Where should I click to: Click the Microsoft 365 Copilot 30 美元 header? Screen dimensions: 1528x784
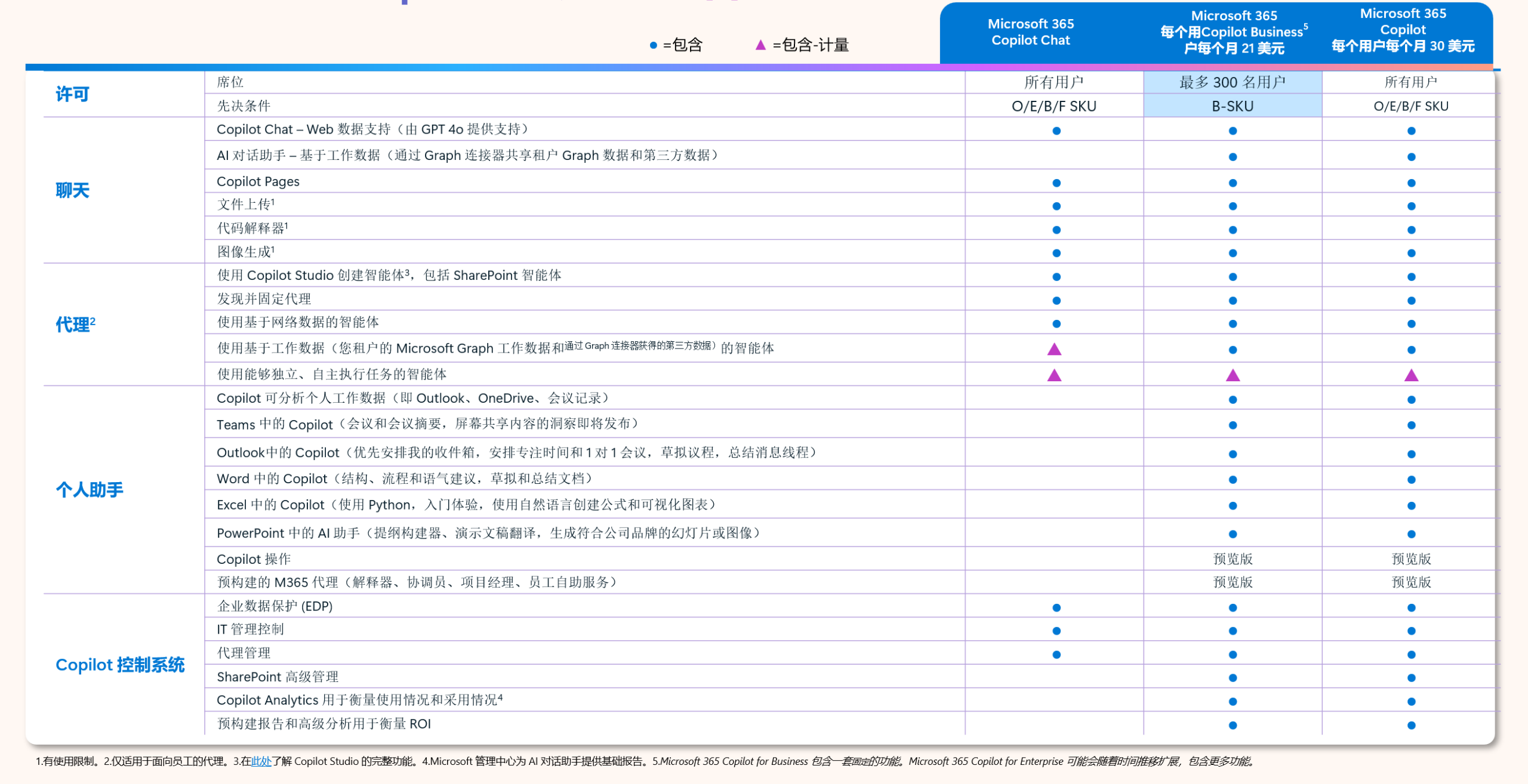coord(1403,30)
